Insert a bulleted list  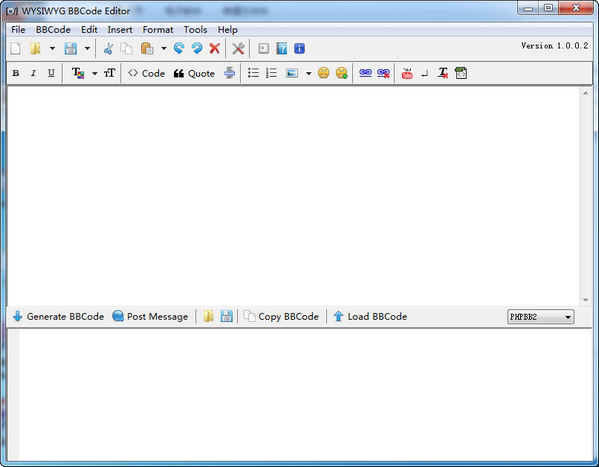point(253,73)
